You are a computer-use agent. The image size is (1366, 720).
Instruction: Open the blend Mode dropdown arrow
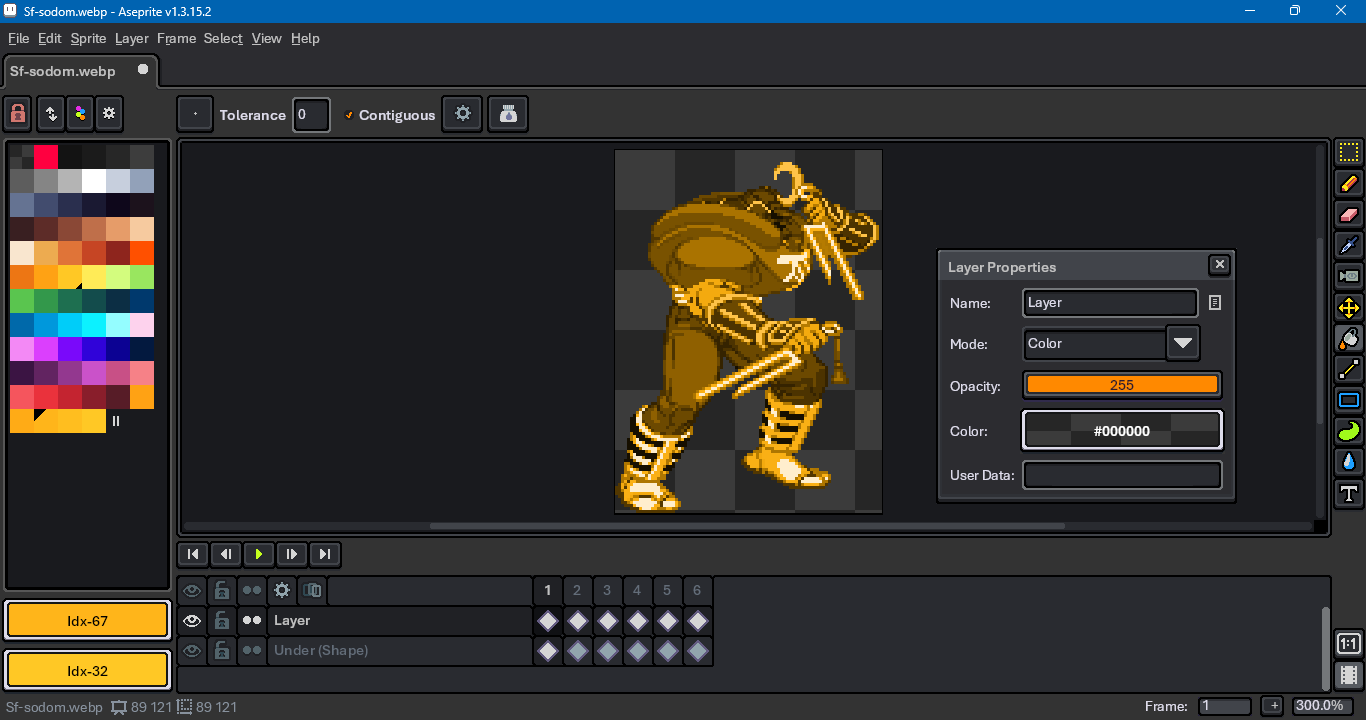pos(1183,343)
